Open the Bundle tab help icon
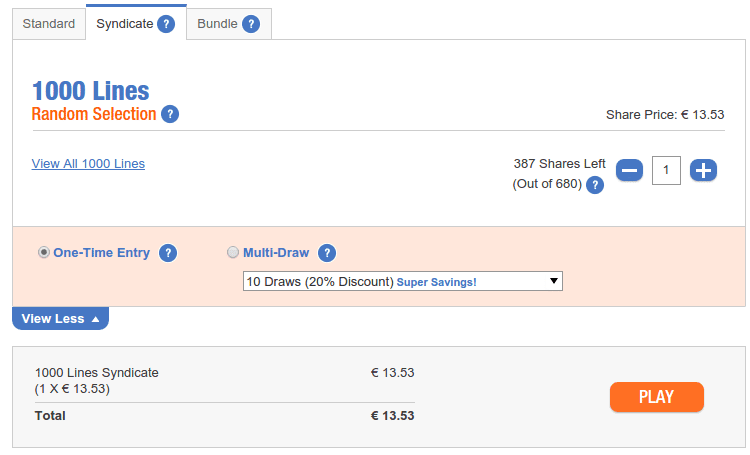The image size is (750, 455). pos(251,23)
